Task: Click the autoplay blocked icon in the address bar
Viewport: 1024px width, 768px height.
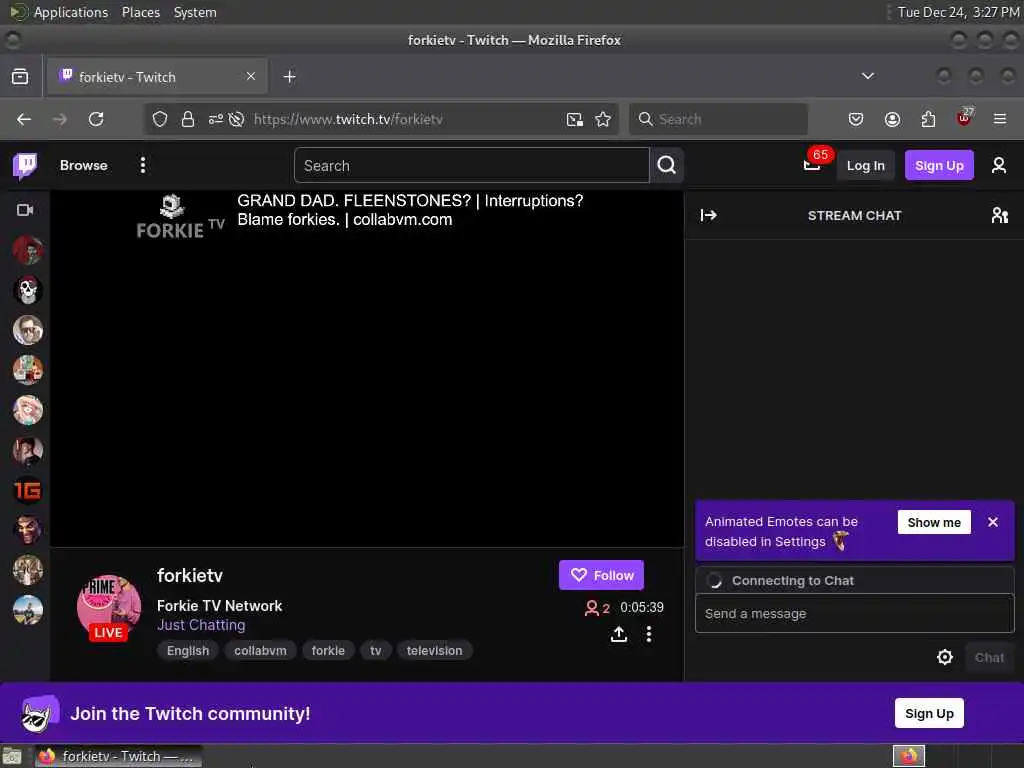Action: click(236, 119)
